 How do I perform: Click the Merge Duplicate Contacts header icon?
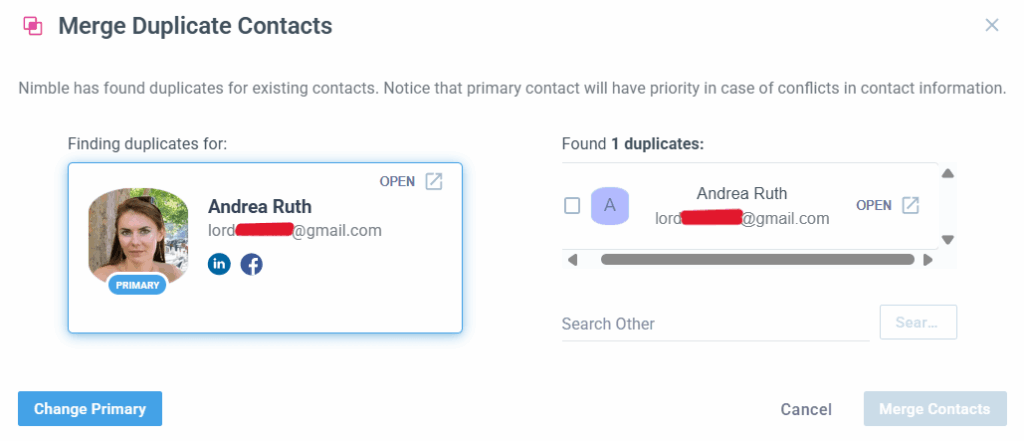tap(32, 26)
